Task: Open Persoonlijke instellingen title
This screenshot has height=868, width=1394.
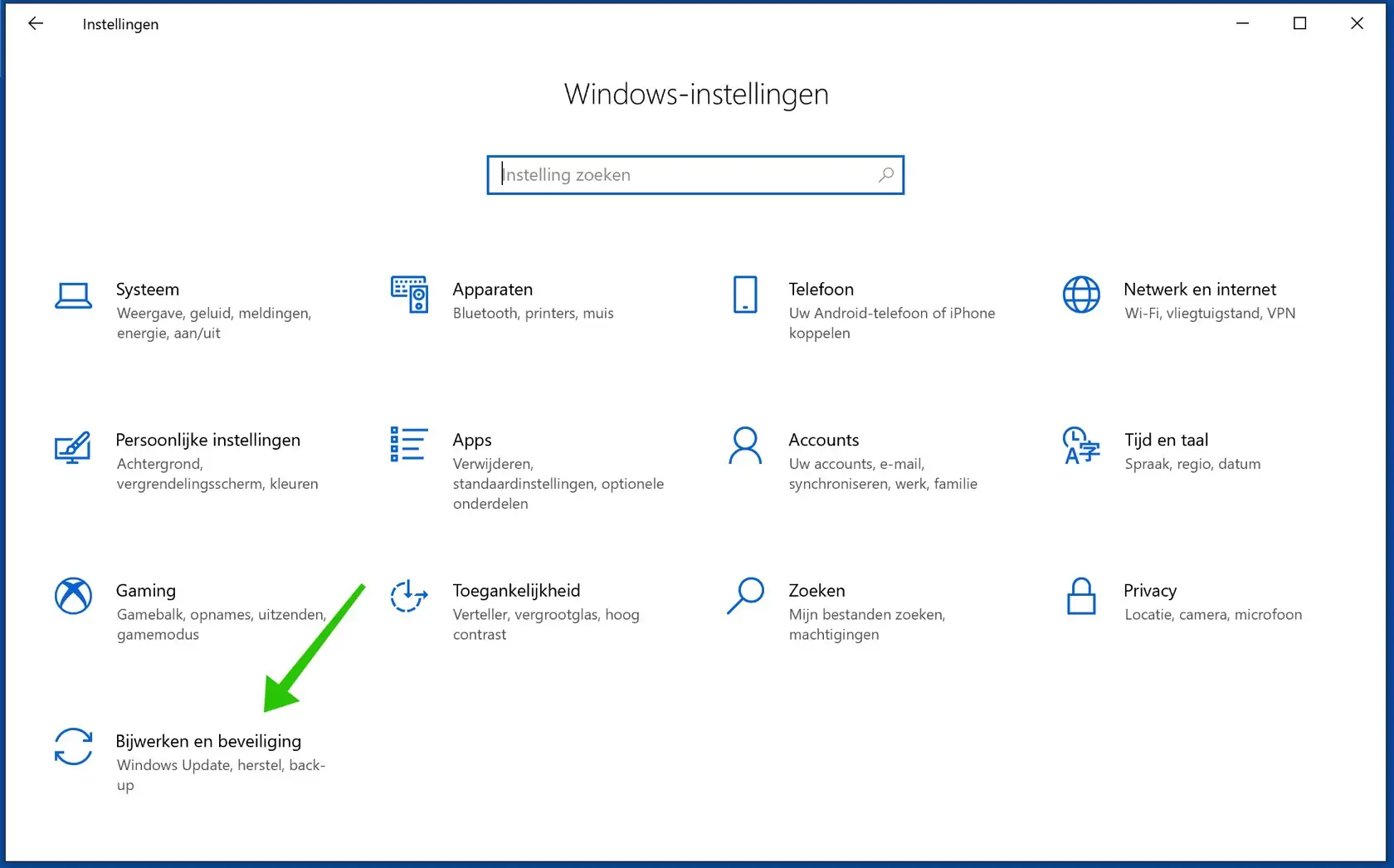Action: pos(208,440)
